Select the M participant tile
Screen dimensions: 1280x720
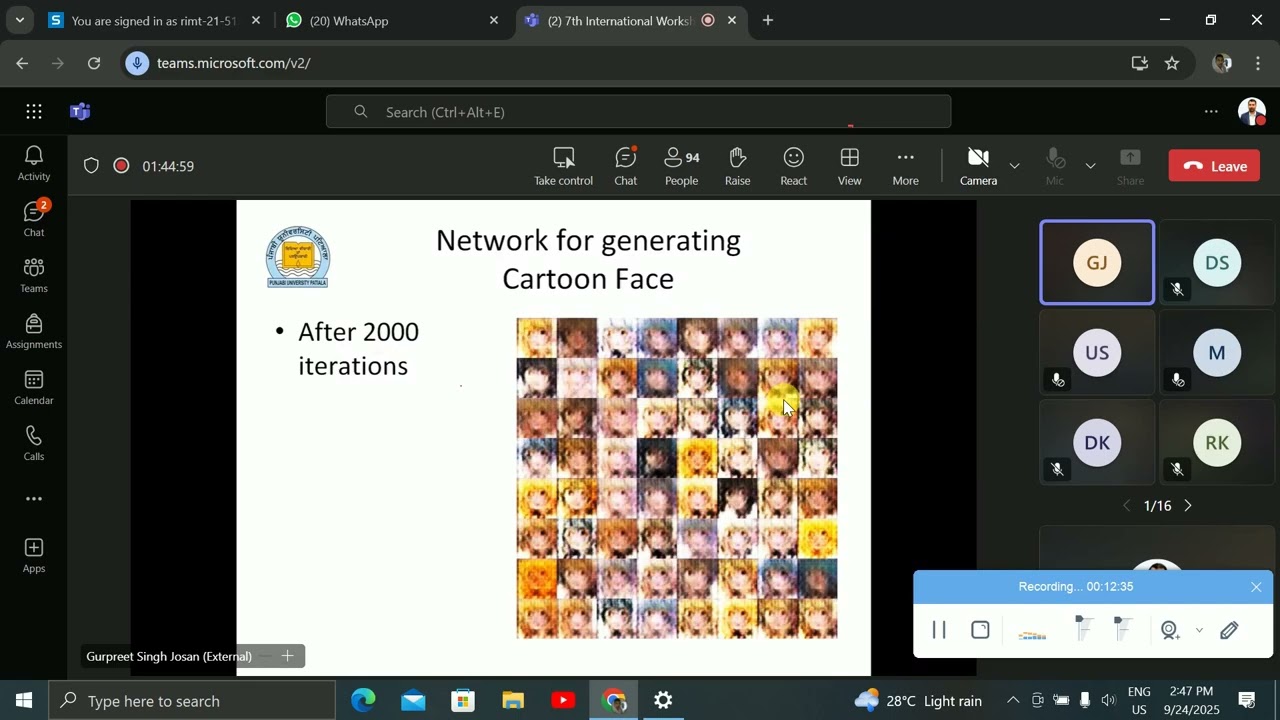pyautogui.click(x=1217, y=352)
